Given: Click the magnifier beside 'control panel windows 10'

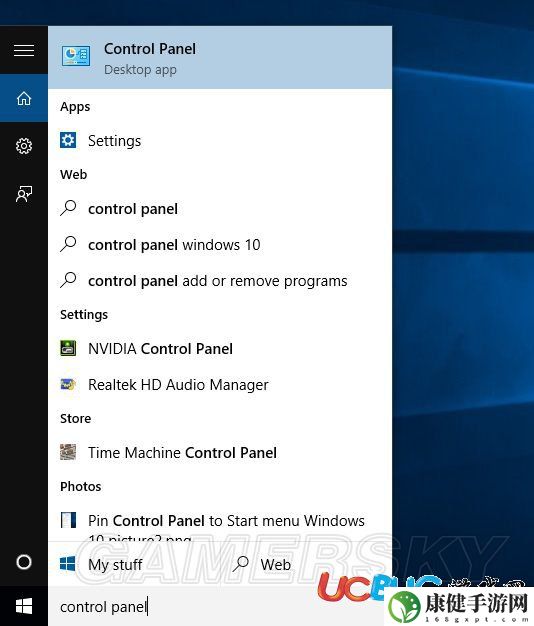Looking at the screenshot, I should (x=68, y=244).
